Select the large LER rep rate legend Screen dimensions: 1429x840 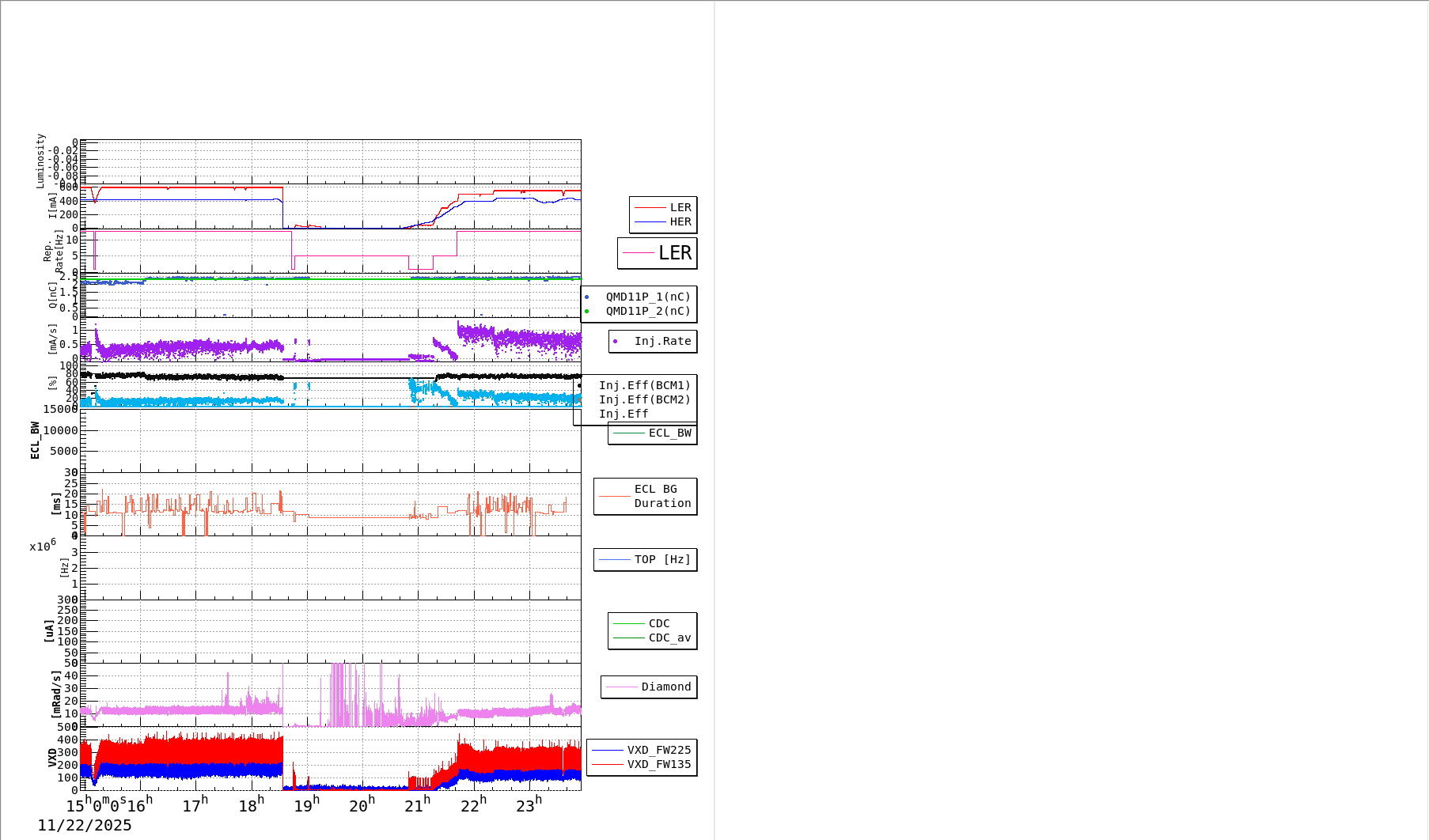[658, 253]
